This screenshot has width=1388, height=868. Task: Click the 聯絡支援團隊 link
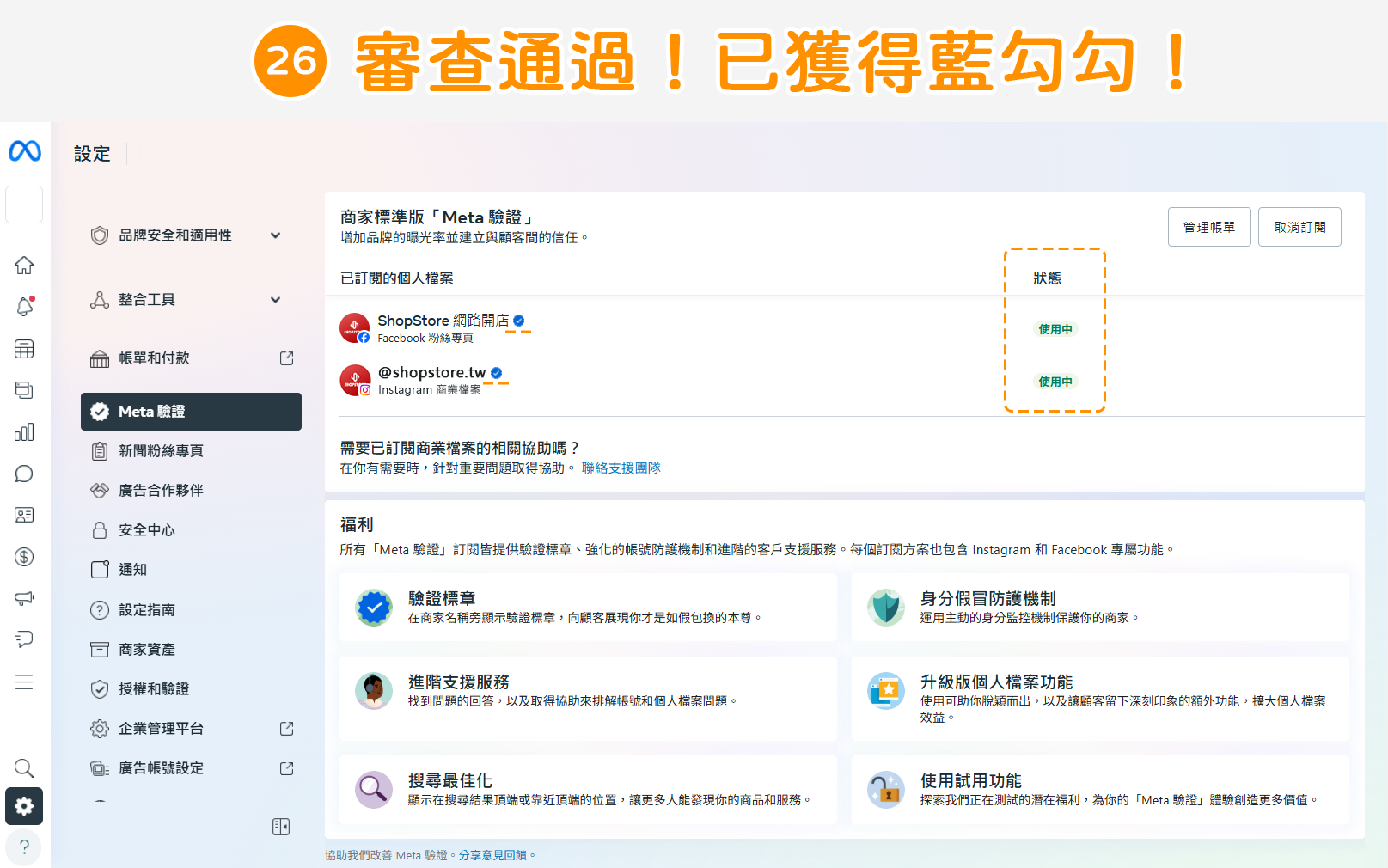pos(621,468)
